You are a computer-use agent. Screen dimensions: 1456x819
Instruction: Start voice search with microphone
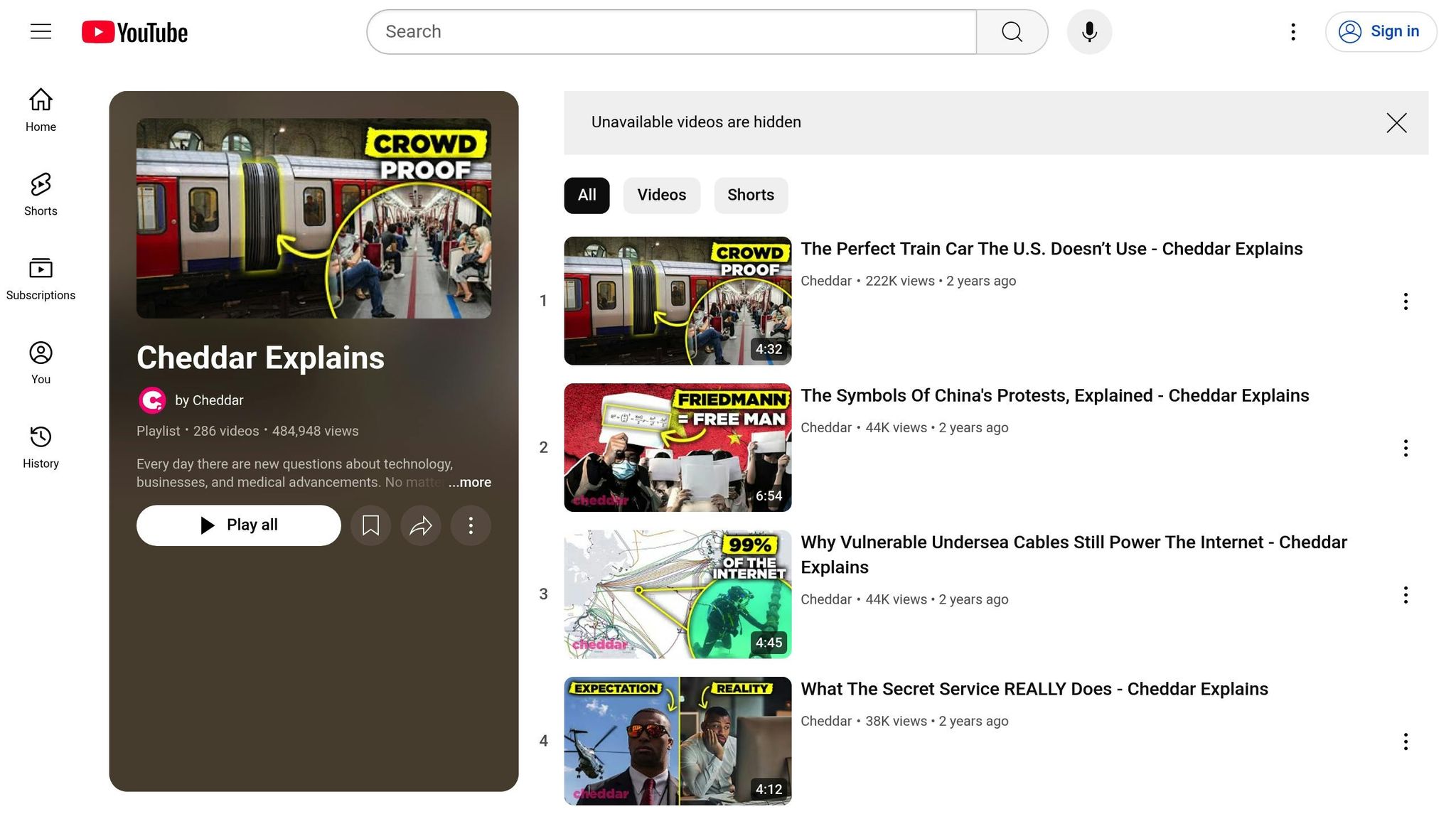pos(1089,32)
